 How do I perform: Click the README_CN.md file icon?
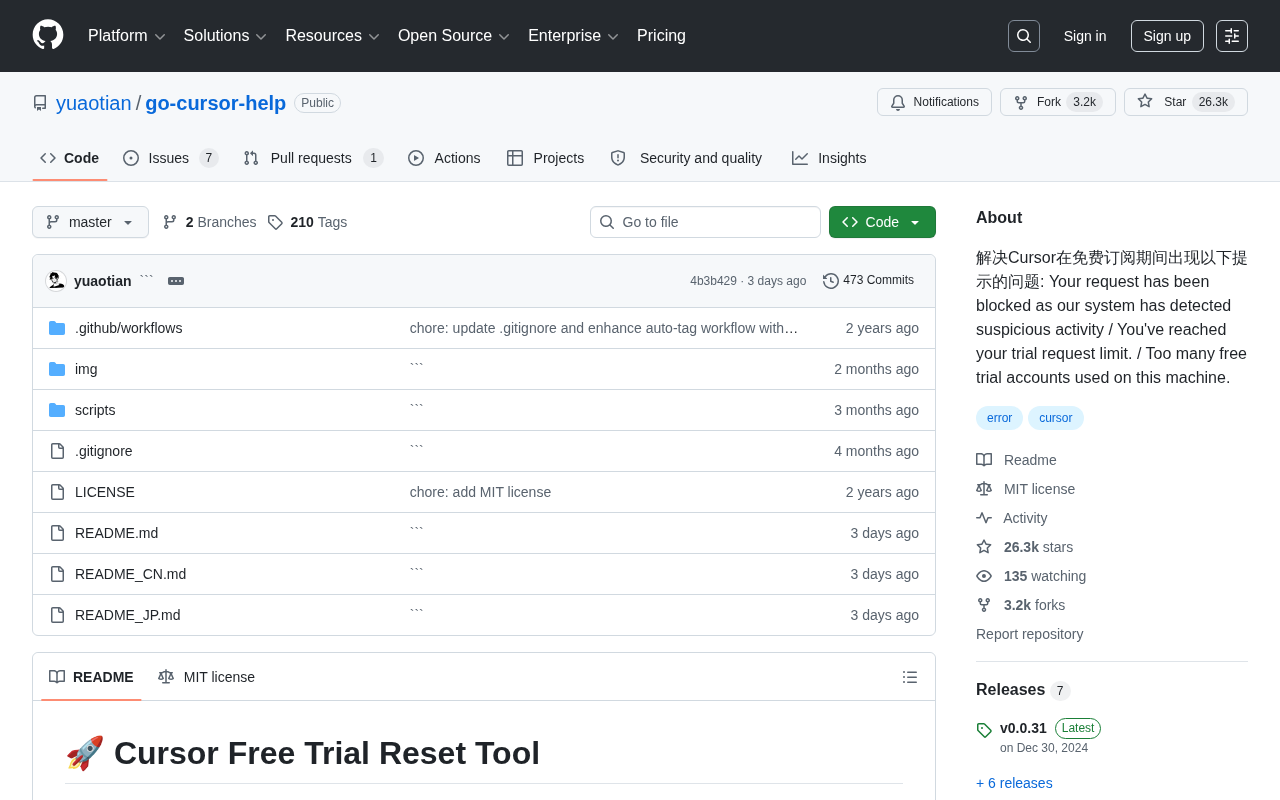coord(57,574)
